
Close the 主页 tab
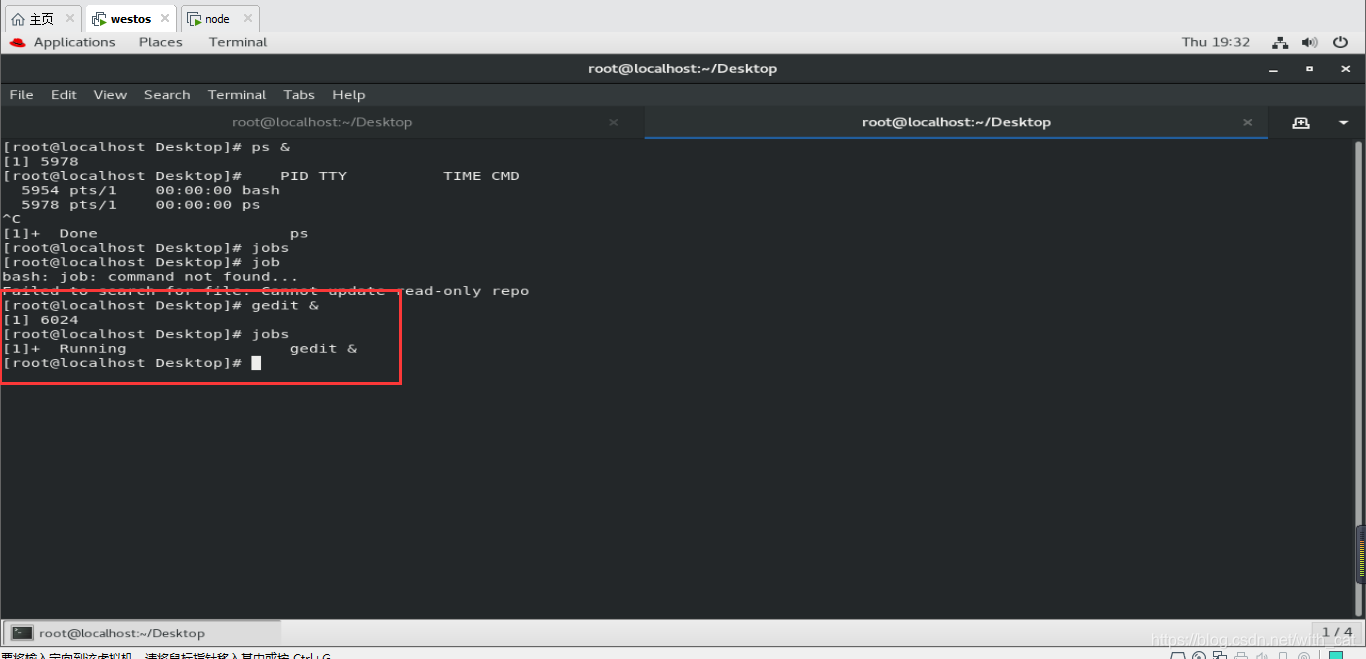[x=70, y=19]
